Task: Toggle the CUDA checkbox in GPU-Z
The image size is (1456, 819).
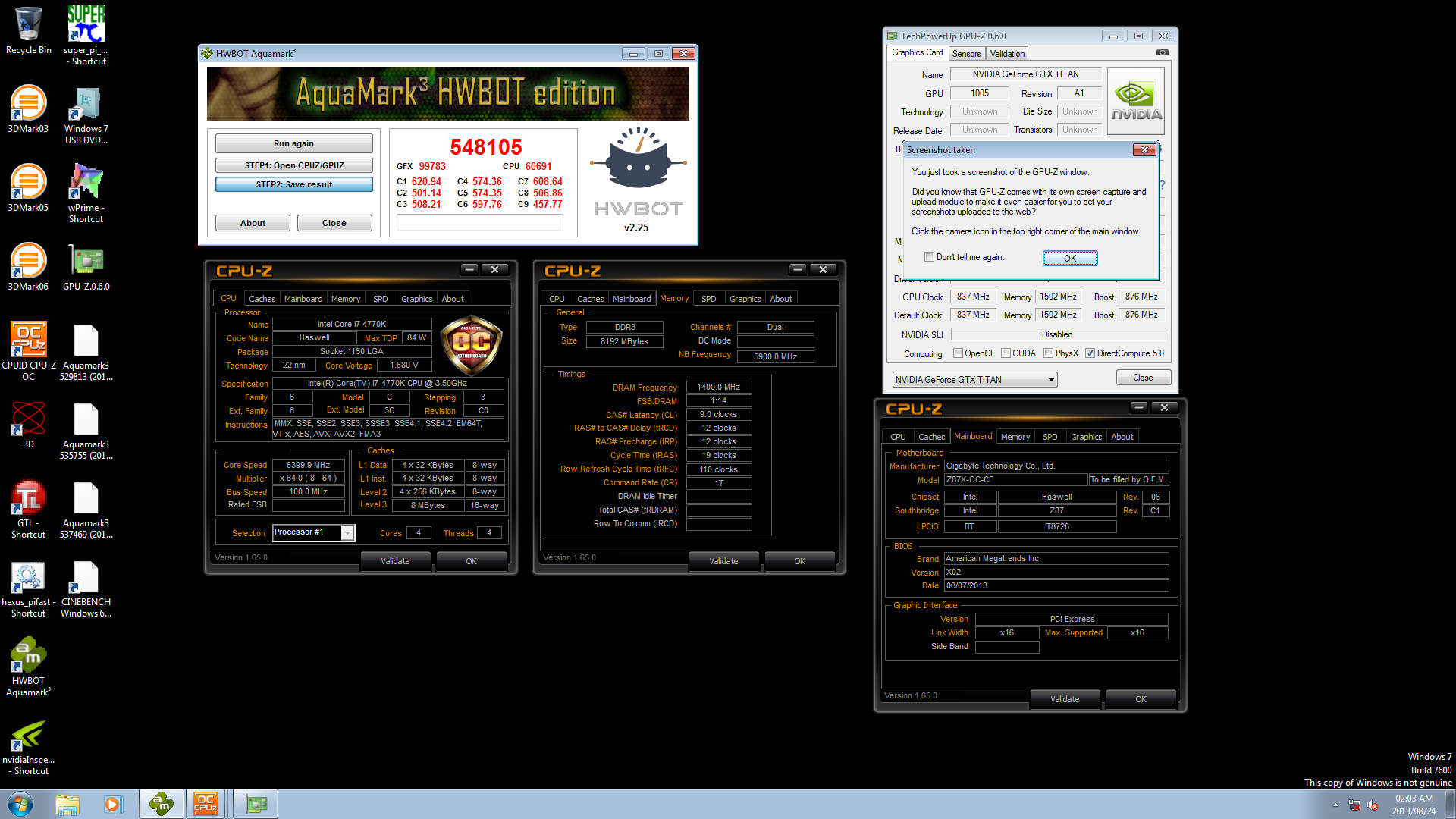Action: click(x=1006, y=353)
